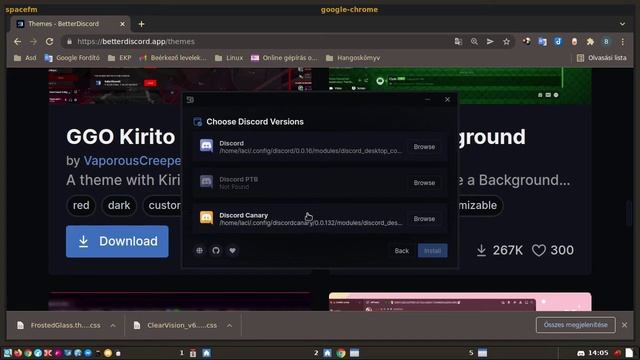The image size is (640, 360).
Task: Click Összes megjelenítése button
Action: [x=576, y=325]
